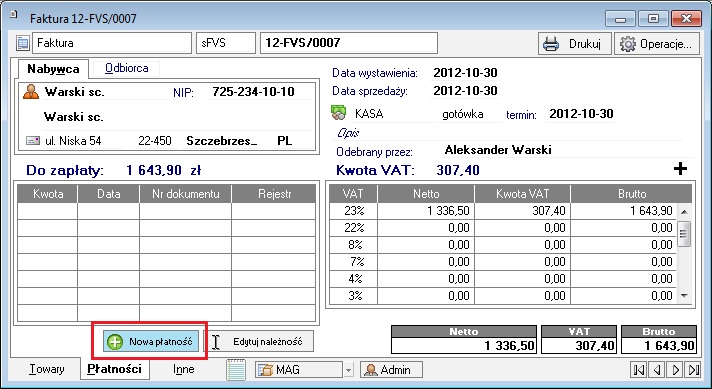This screenshot has width=712, height=389.
Task: Go to the first record using navigation arrow
Action: click(639, 370)
